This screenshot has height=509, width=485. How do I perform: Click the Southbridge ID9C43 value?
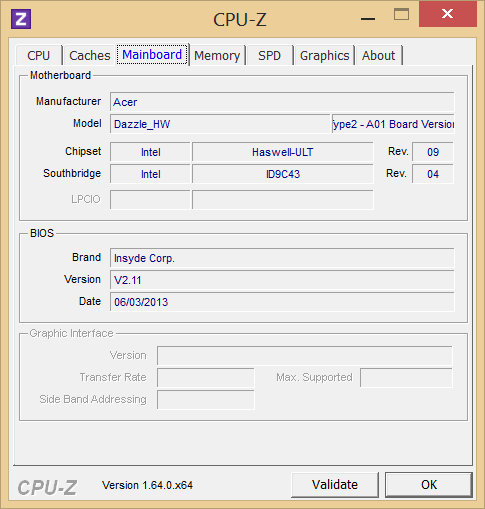(283, 174)
